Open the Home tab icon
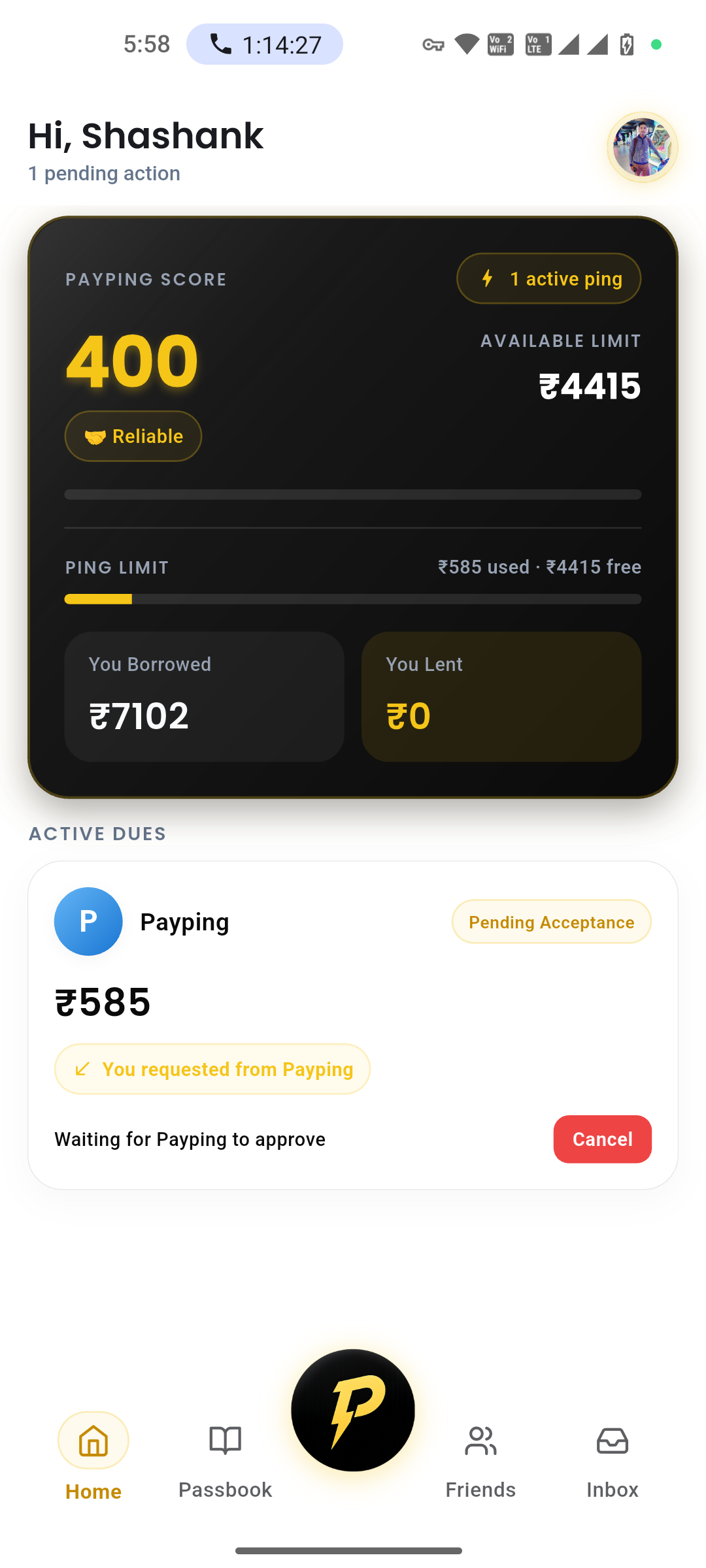This screenshot has height=1568, width=706. tap(93, 1441)
